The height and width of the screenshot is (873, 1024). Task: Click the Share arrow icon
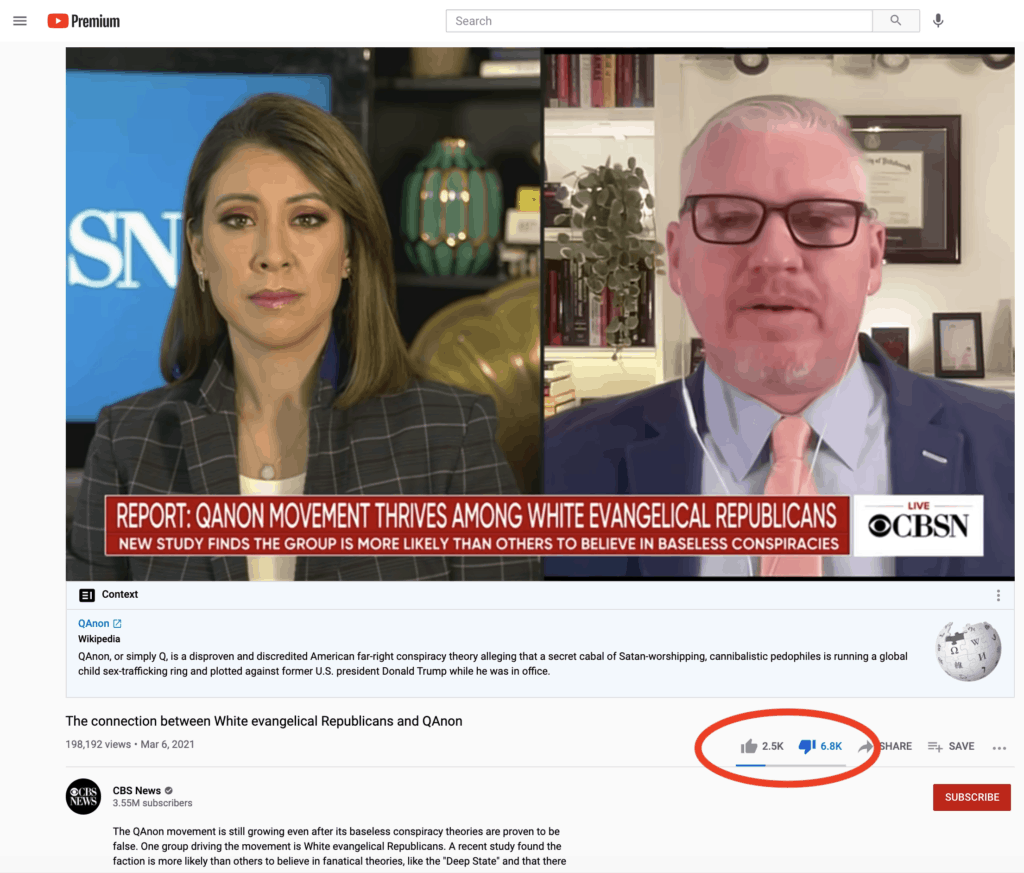pyautogui.click(x=866, y=746)
